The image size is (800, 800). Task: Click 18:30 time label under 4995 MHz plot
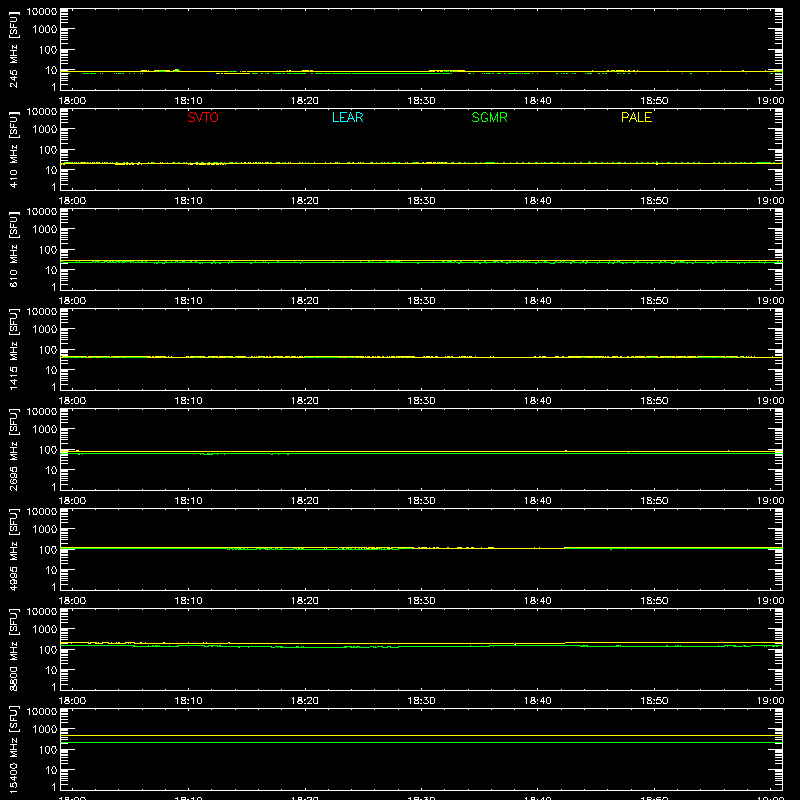coord(421,601)
